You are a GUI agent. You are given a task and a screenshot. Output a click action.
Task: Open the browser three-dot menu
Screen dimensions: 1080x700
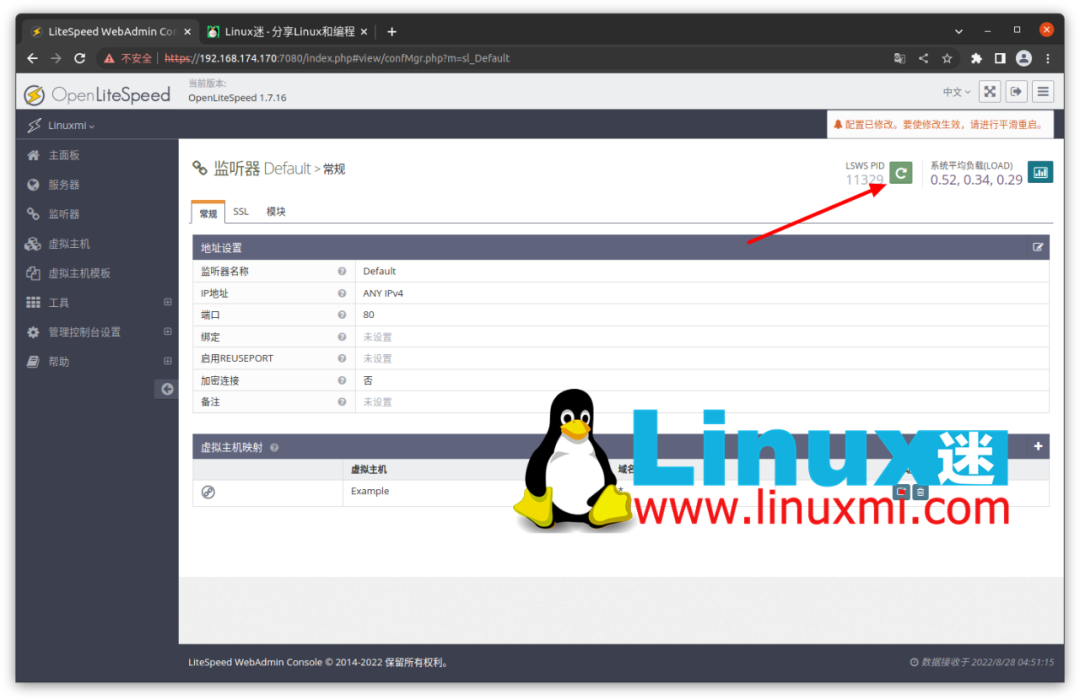[1048, 59]
